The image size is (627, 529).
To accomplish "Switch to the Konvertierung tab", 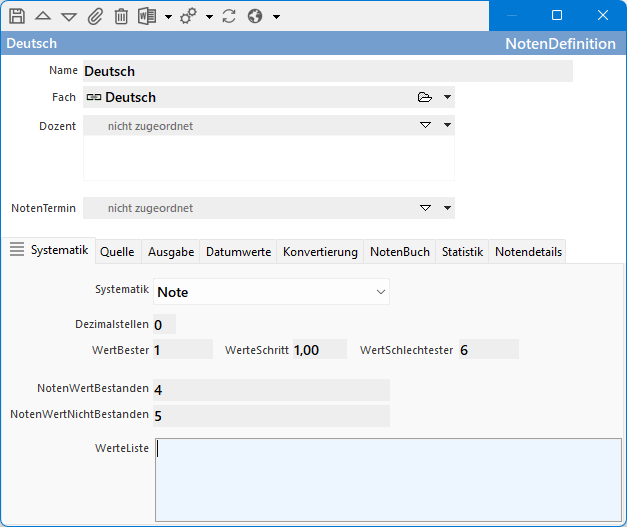I will pyautogui.click(x=320, y=252).
